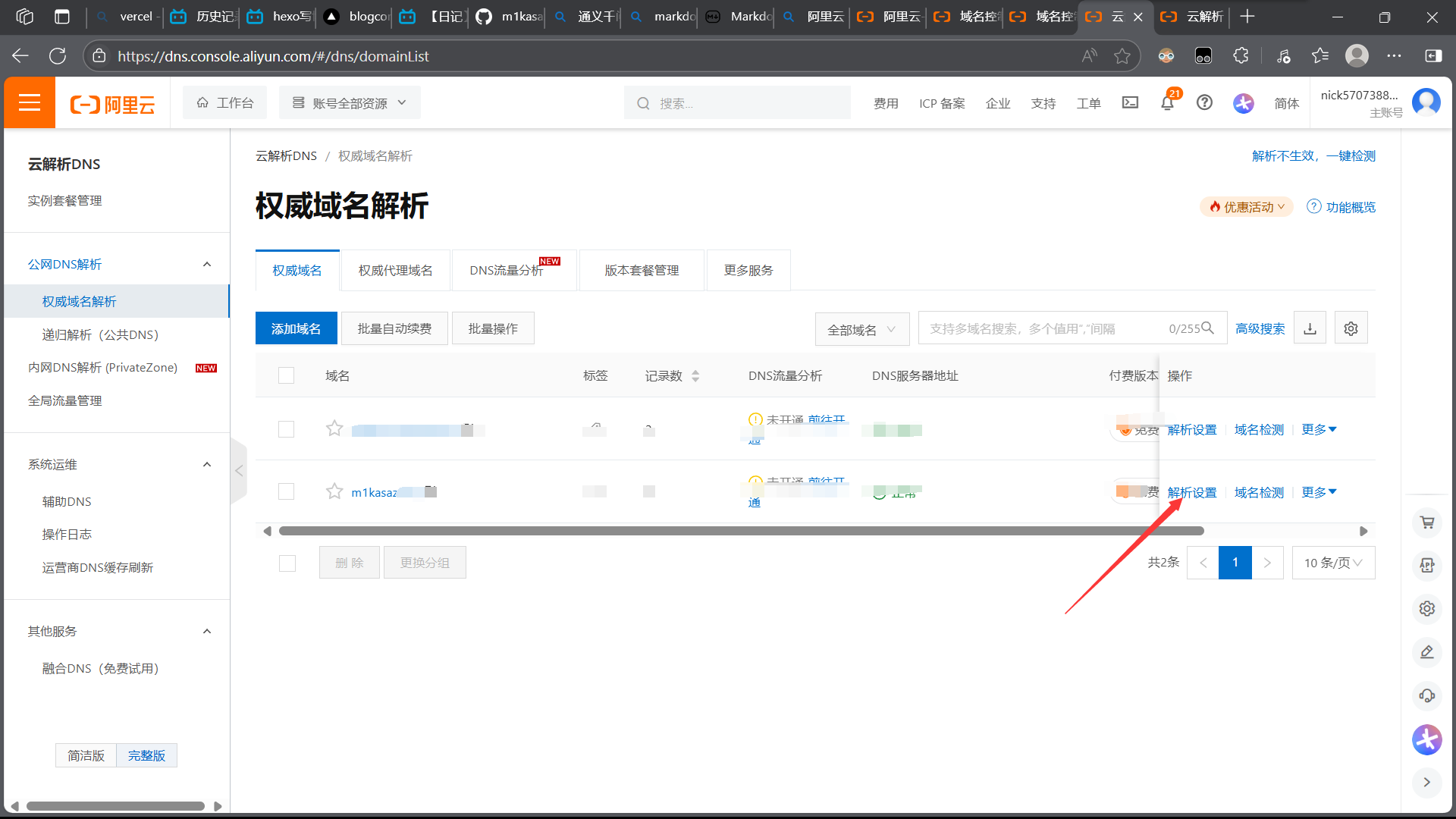
Task: Switch to 完整版 view
Action: [x=146, y=755]
